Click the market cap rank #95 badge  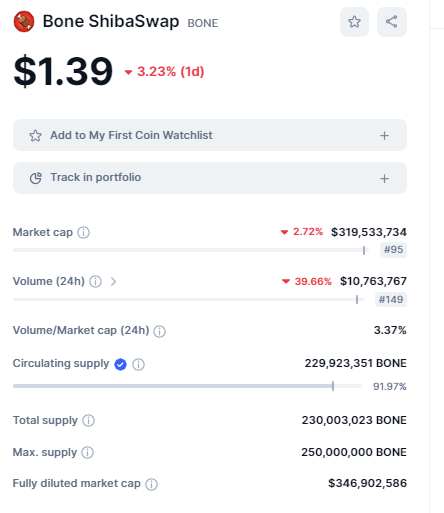coord(393,250)
